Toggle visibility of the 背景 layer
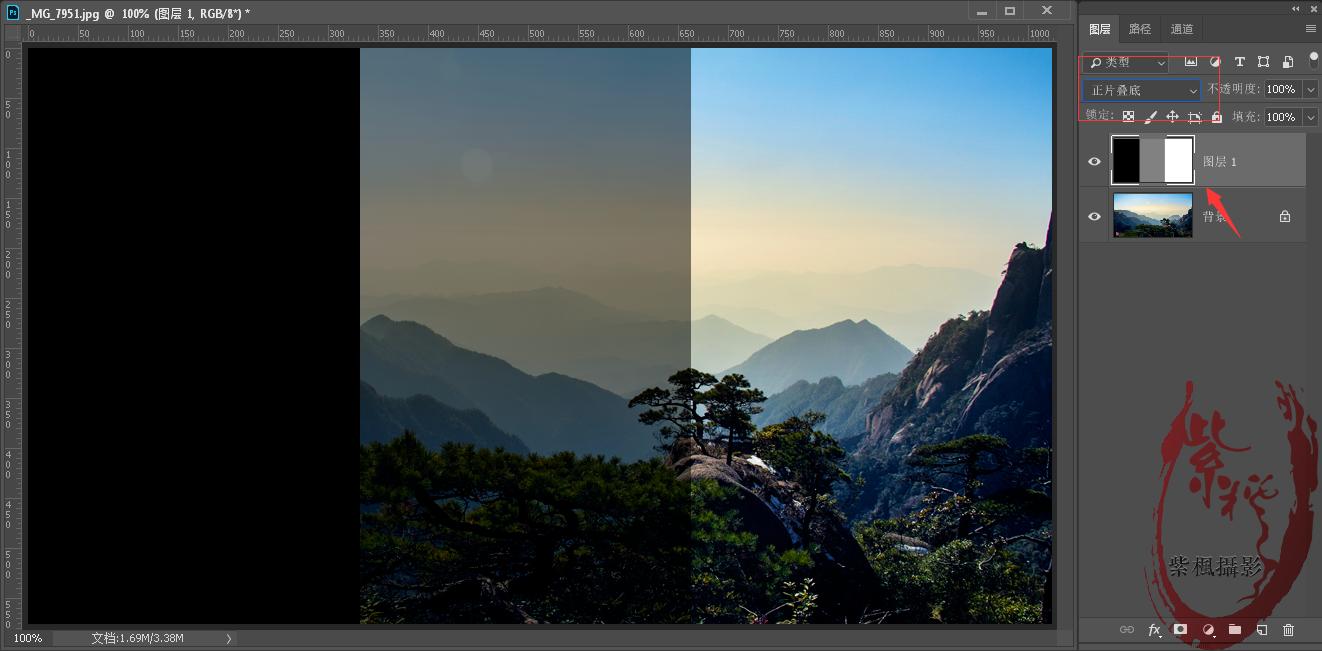Viewport: 1322px width, 651px height. coord(1094,216)
